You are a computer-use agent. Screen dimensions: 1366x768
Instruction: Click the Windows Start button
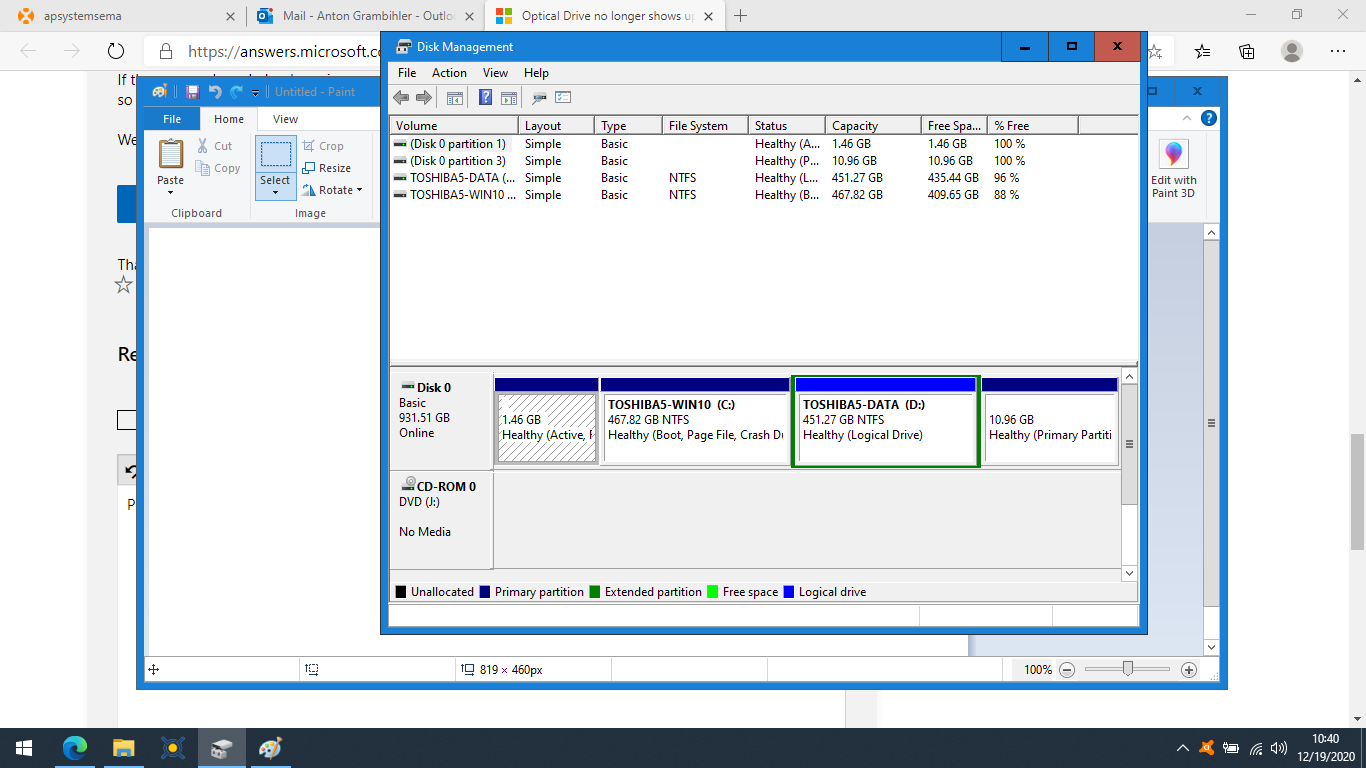(x=24, y=748)
